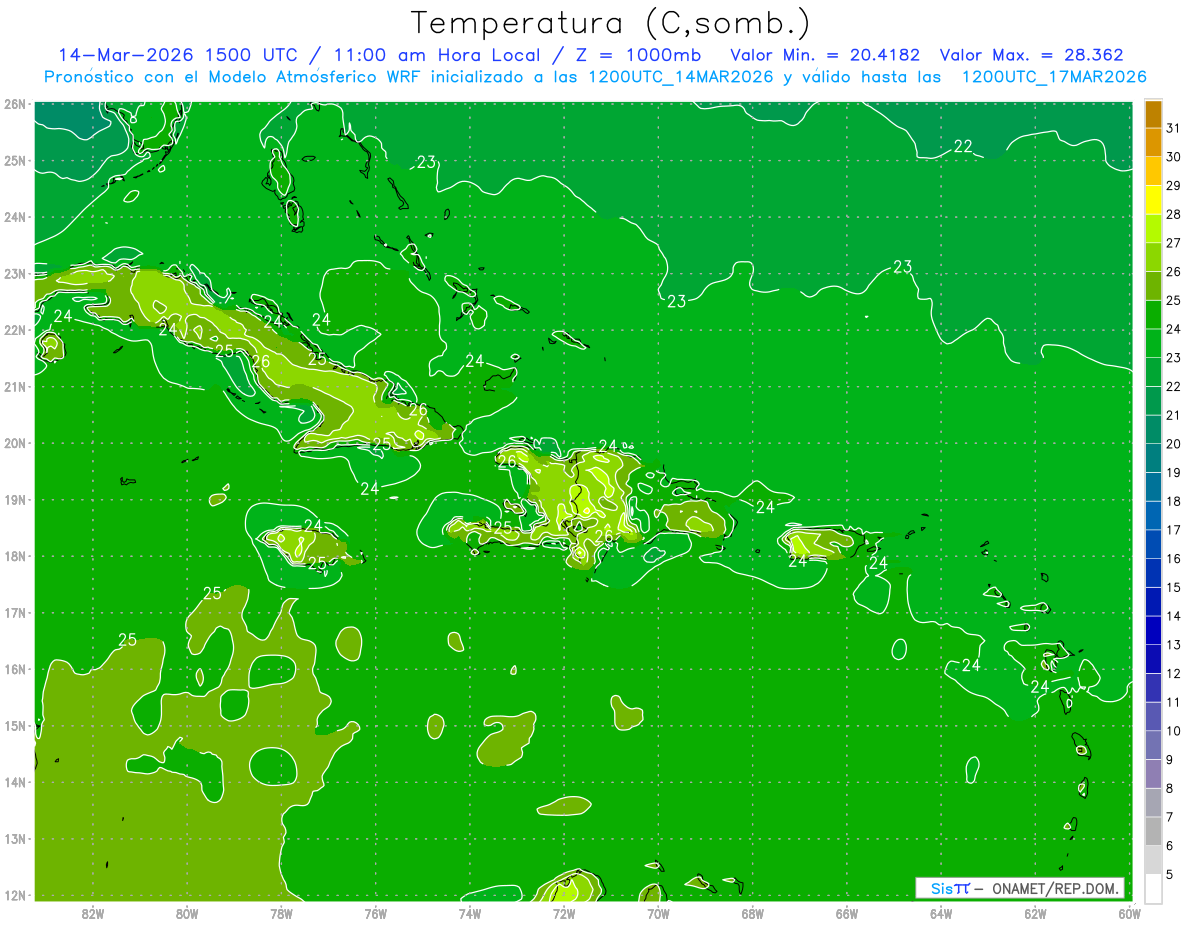Click the '13N' latitude axis label
1200x927 pixels.
point(15,838)
